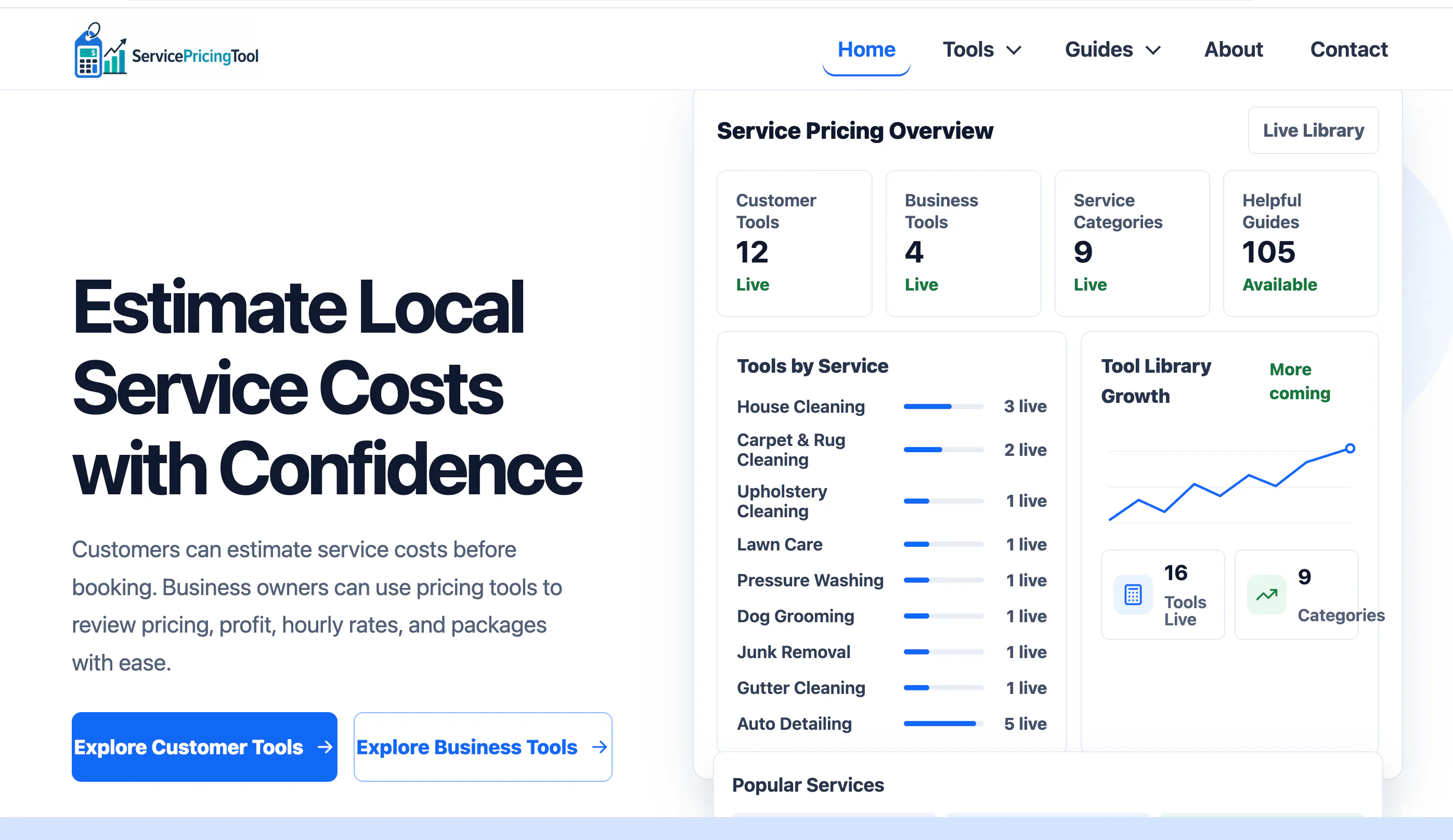Click the Lawn Care progress bar
1453x840 pixels.
(943, 544)
